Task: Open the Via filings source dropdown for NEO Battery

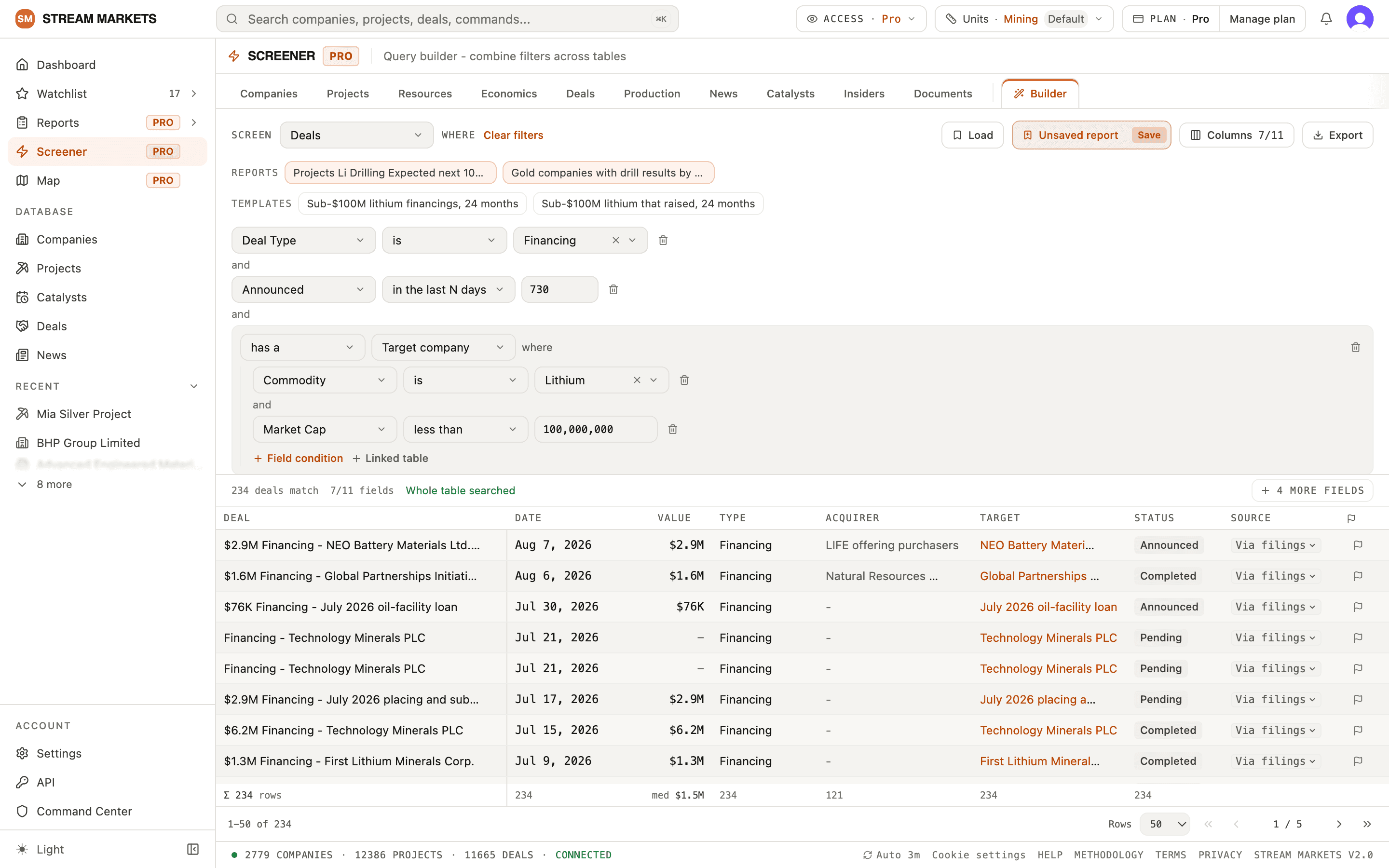Action: tap(1275, 545)
